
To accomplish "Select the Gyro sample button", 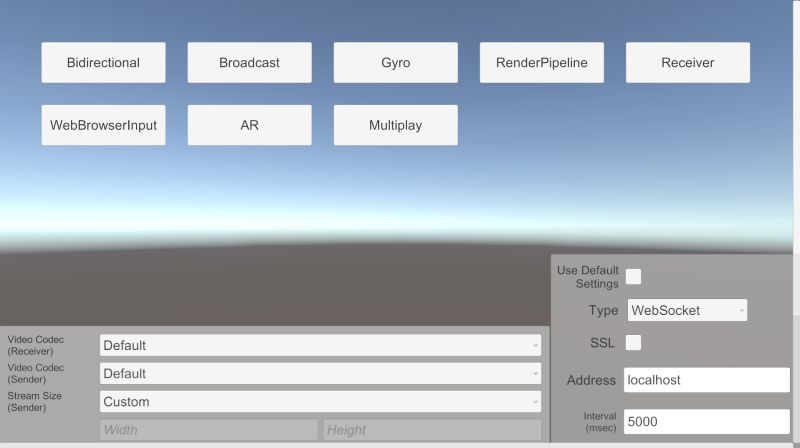I will (395, 62).
